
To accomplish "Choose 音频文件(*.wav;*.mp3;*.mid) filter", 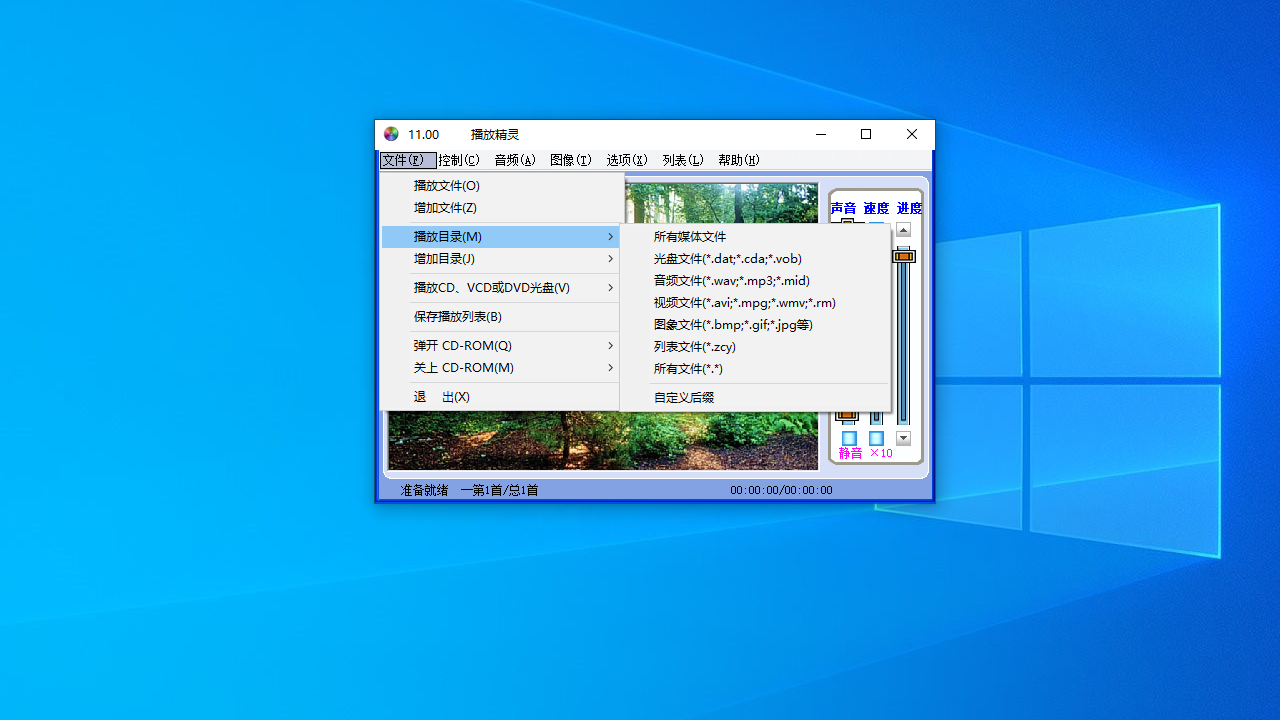I will coord(732,281).
